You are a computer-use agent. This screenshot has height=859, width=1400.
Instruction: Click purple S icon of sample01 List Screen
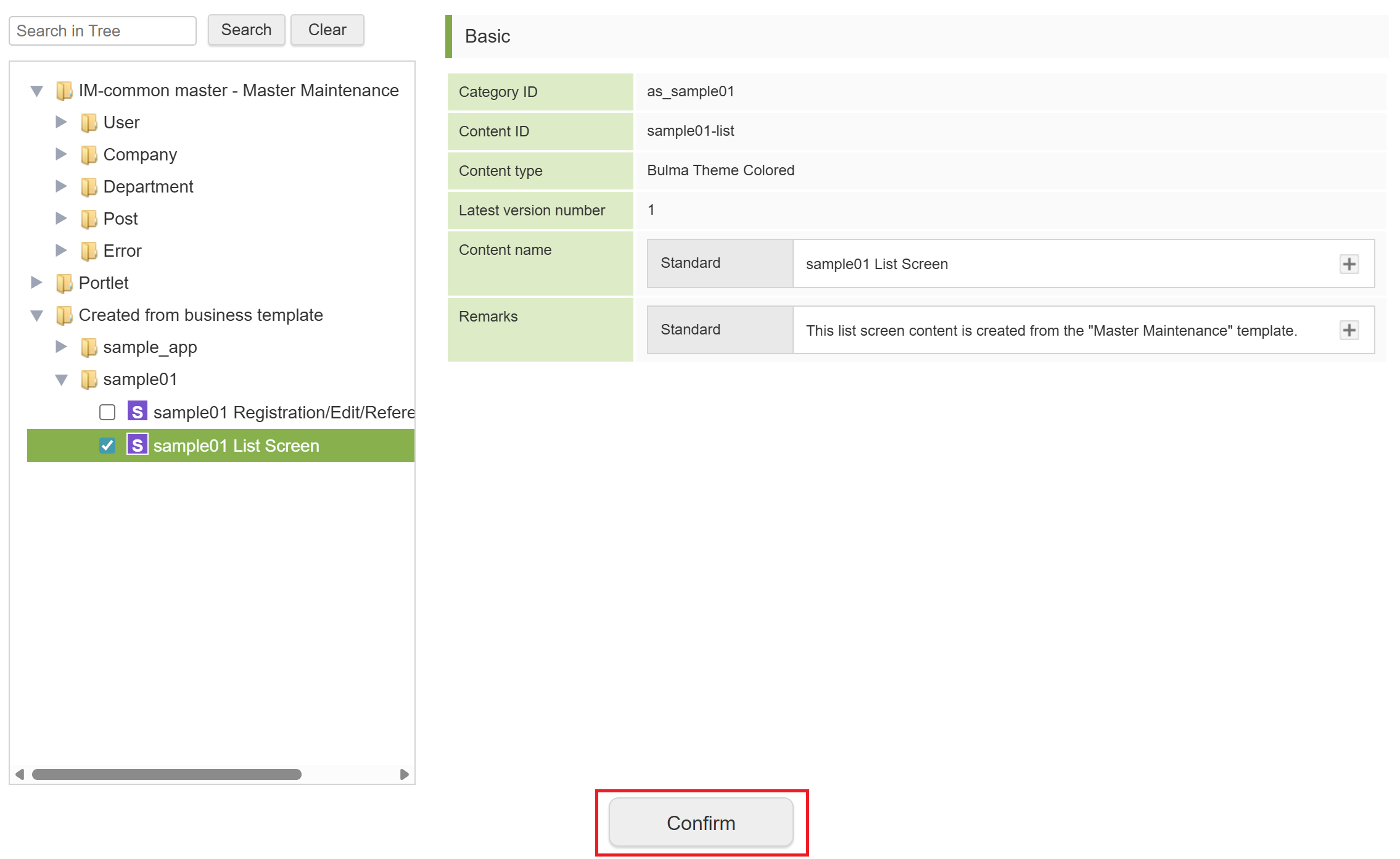[137, 445]
